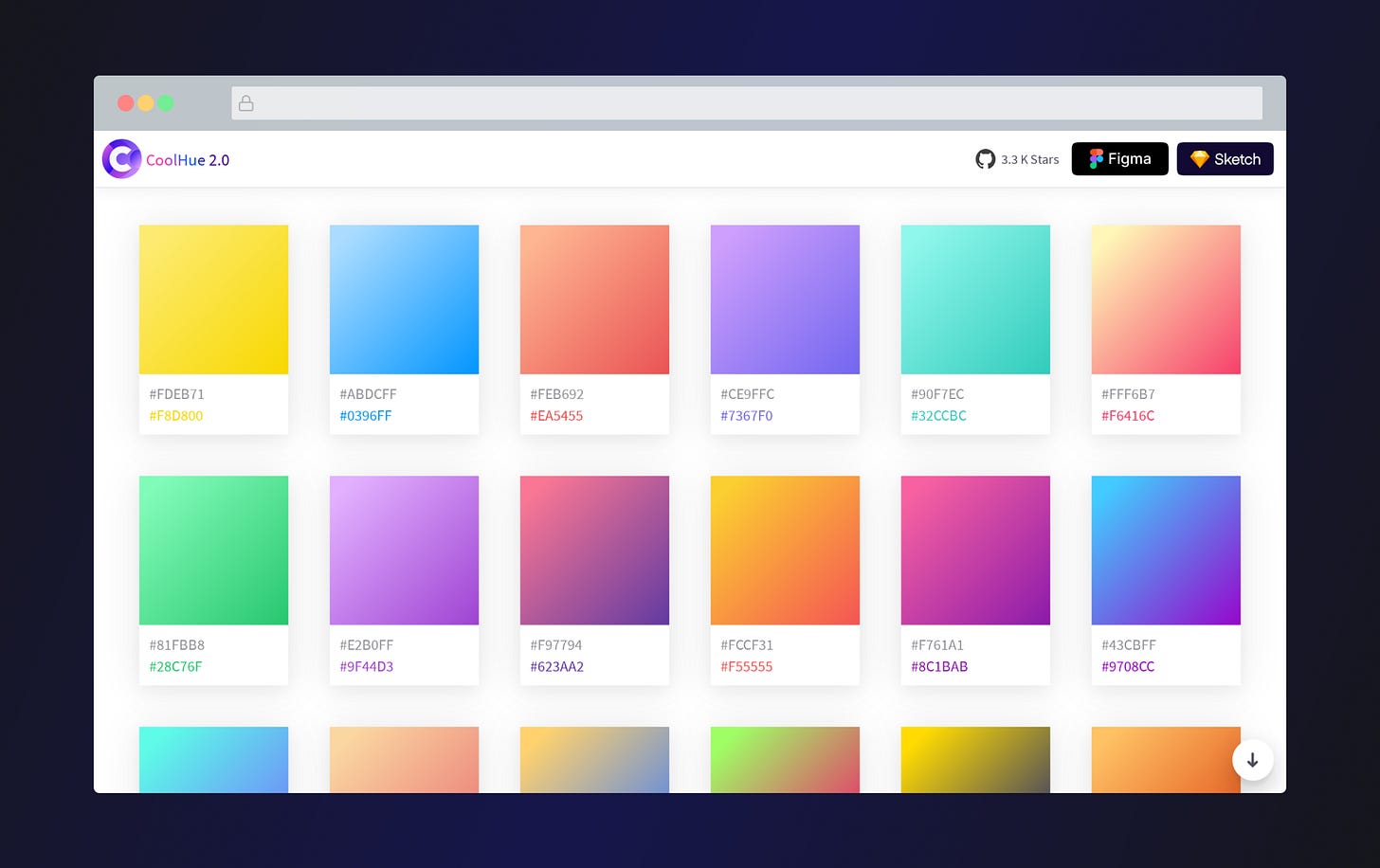The width and height of the screenshot is (1380, 868).
Task: Choose the #F97794 pink-purple gradient swatch
Action: [x=595, y=551]
